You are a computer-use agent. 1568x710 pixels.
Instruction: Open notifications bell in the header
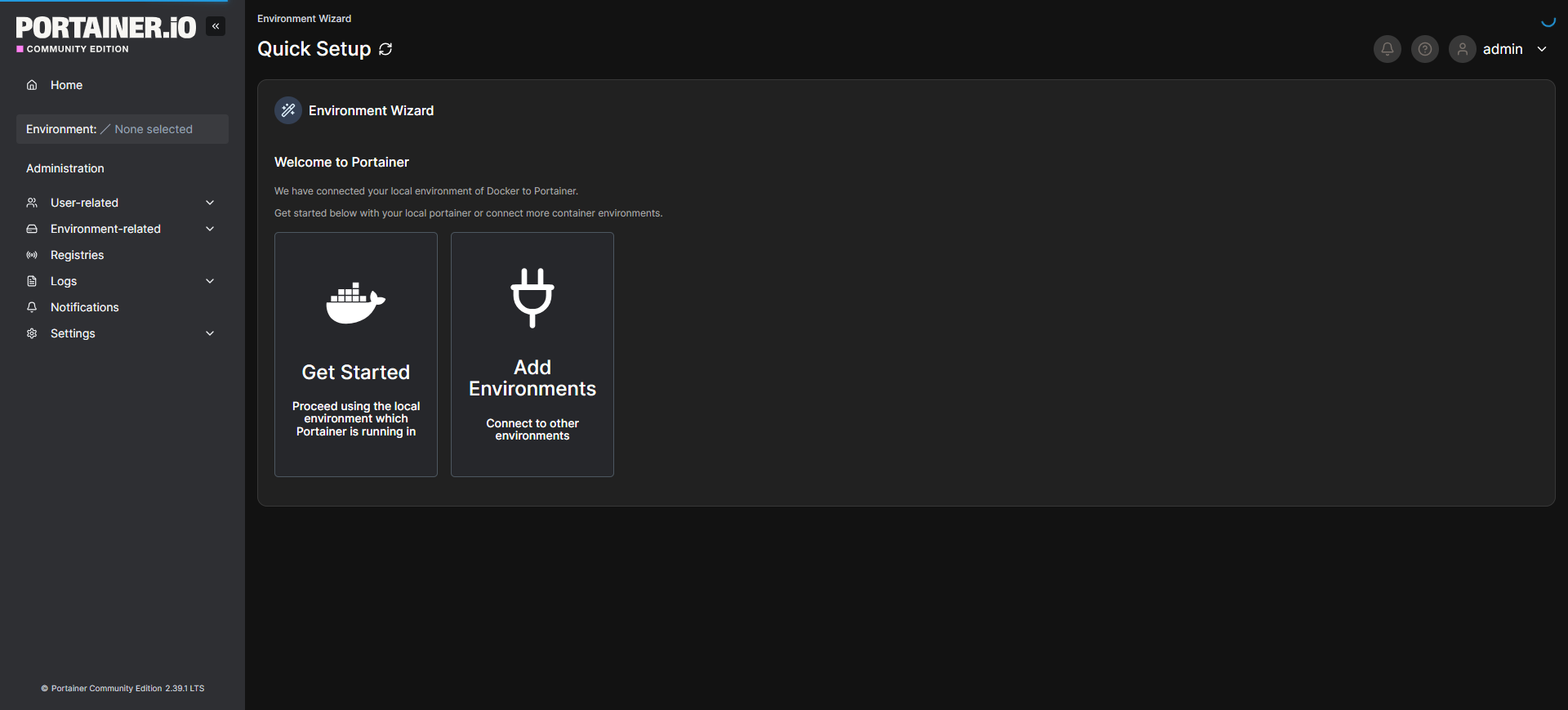1388,49
